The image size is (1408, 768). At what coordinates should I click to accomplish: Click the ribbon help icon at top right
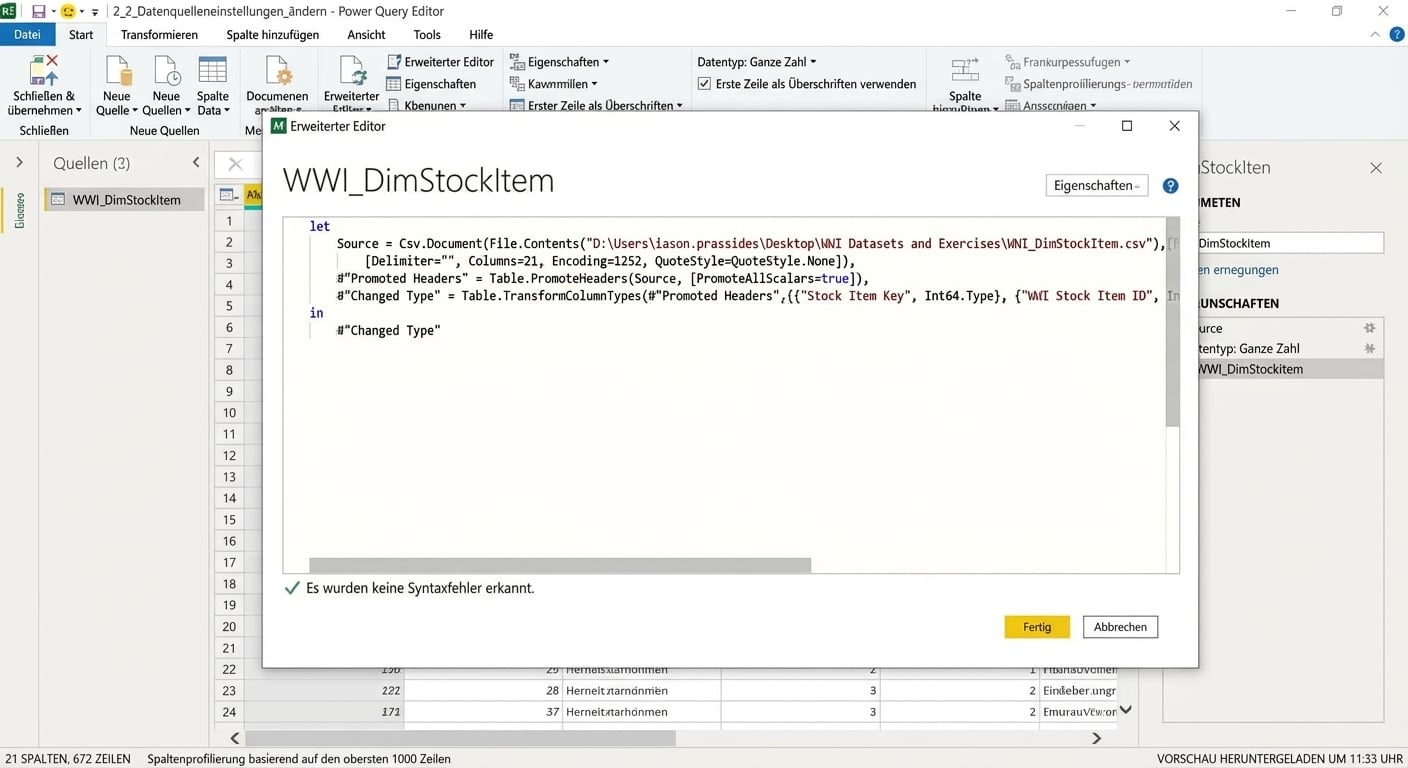(x=1397, y=34)
